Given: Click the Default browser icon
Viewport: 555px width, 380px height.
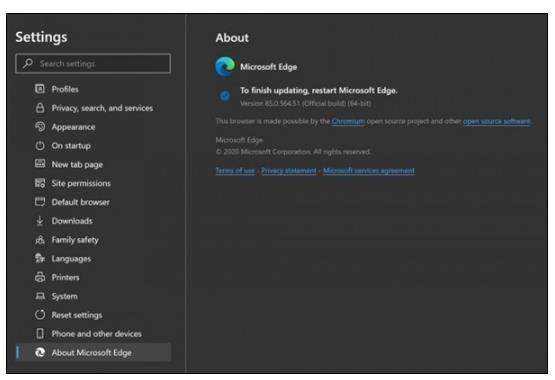Looking at the screenshot, I should [40, 201].
